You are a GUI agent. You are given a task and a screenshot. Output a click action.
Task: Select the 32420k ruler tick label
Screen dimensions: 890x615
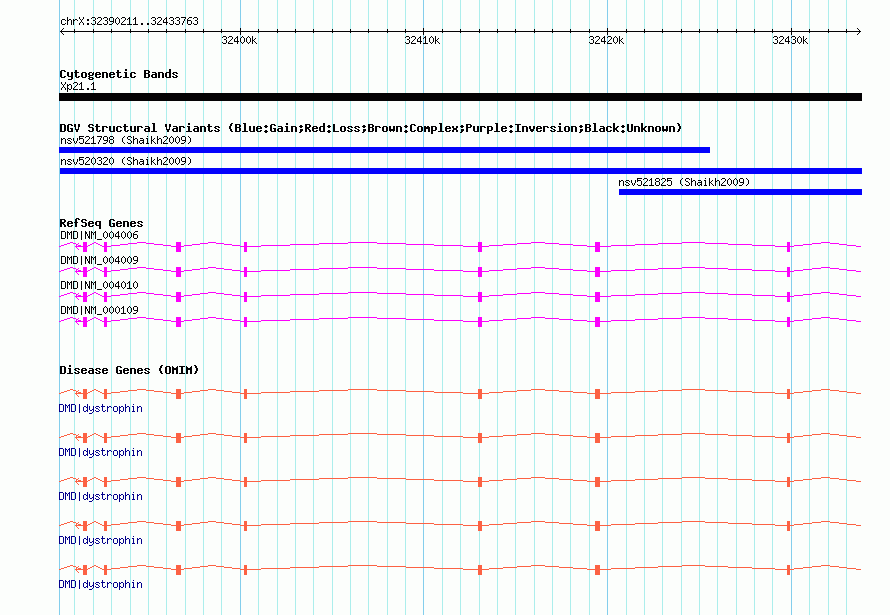pos(606,40)
